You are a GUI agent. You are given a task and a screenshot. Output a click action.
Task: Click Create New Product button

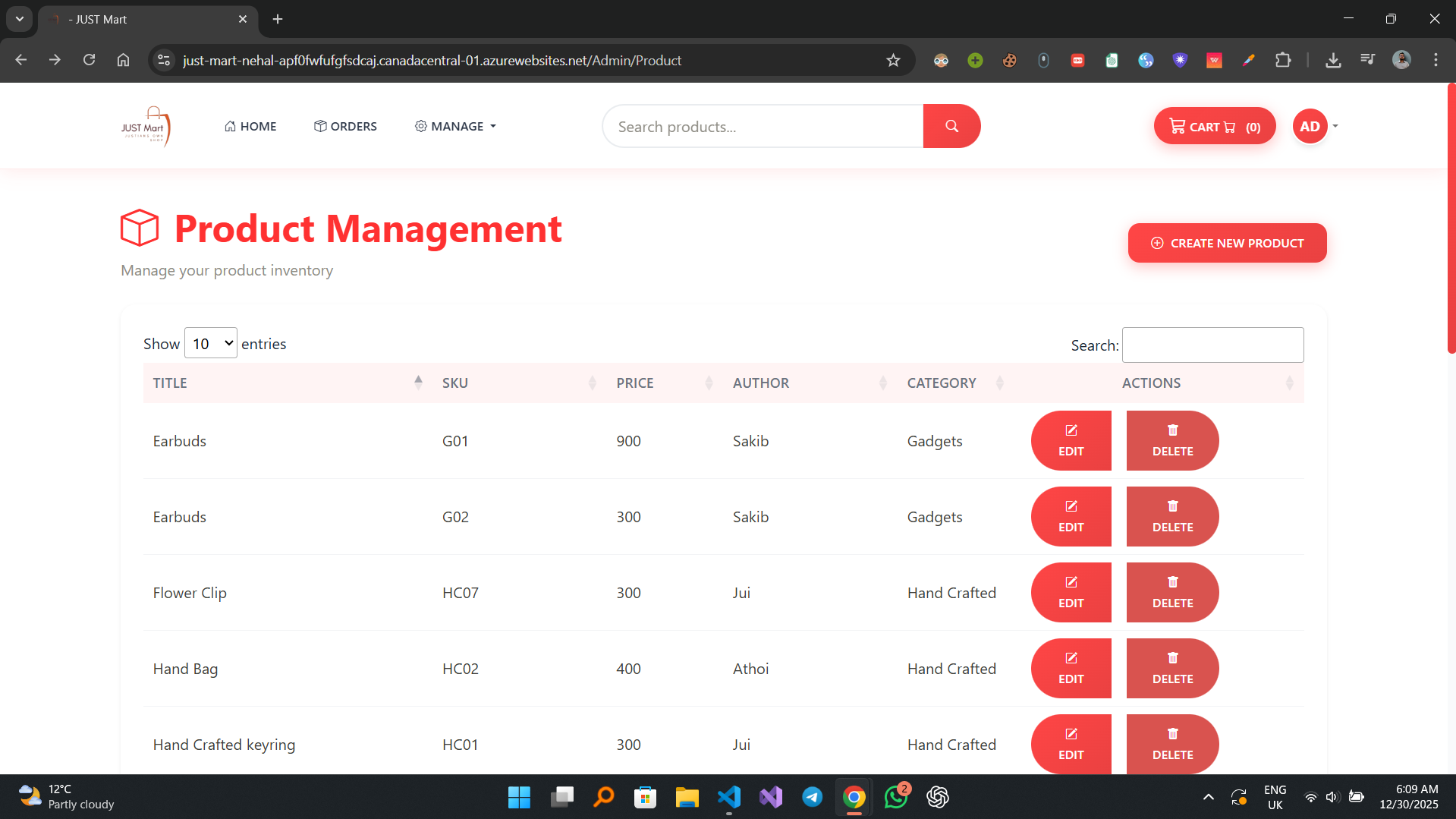coord(1227,243)
